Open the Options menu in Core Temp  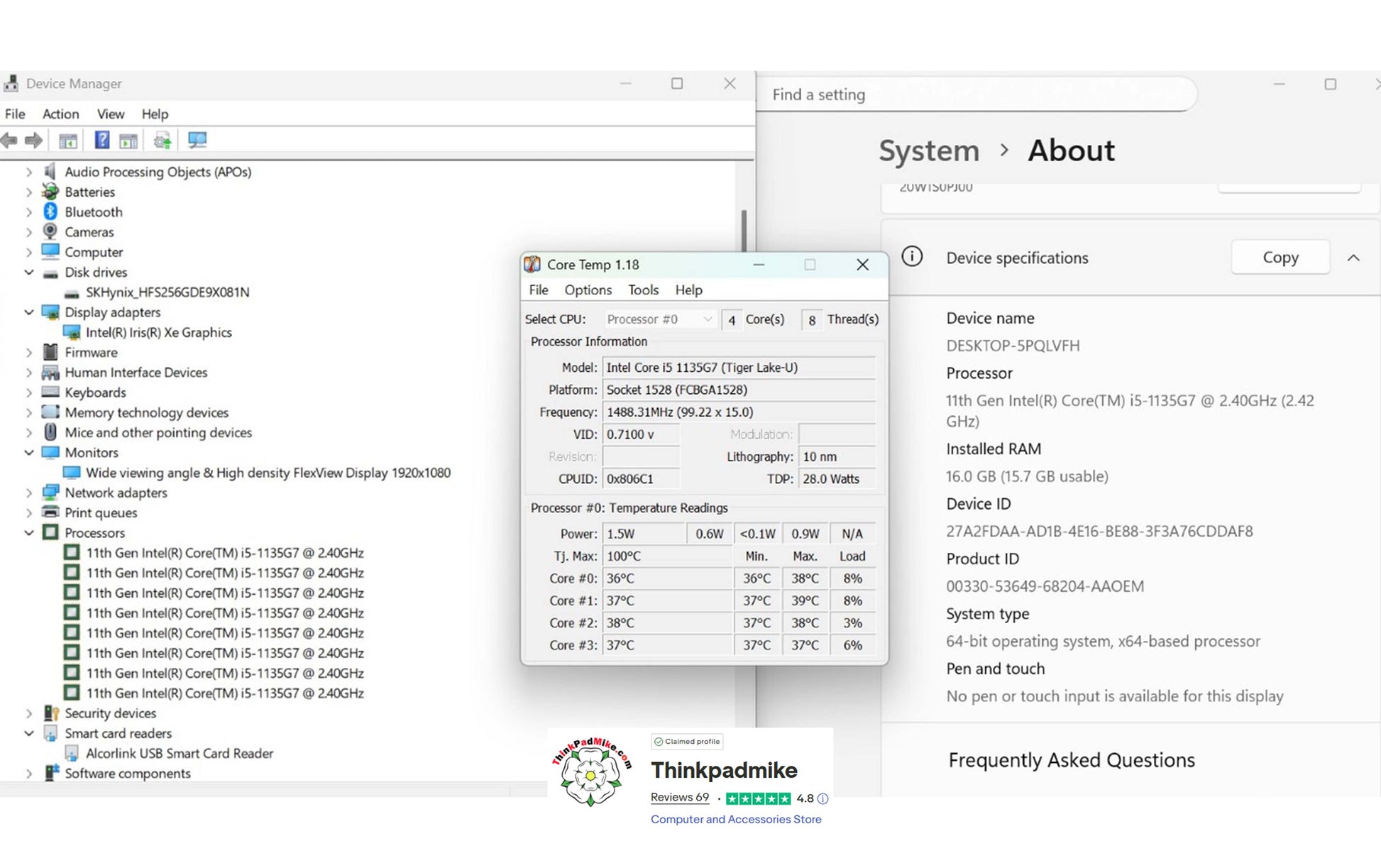coord(588,290)
